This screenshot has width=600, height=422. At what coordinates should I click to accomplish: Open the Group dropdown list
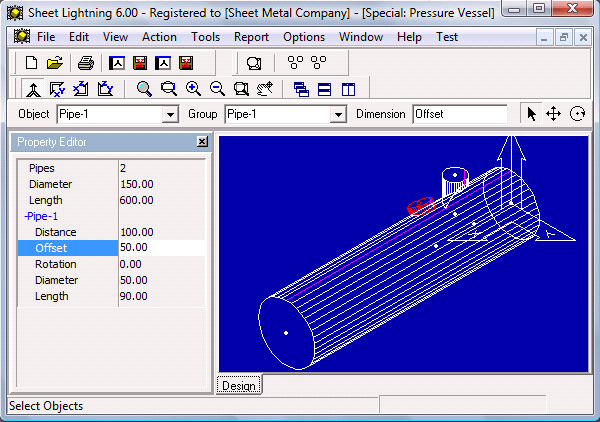[337, 114]
